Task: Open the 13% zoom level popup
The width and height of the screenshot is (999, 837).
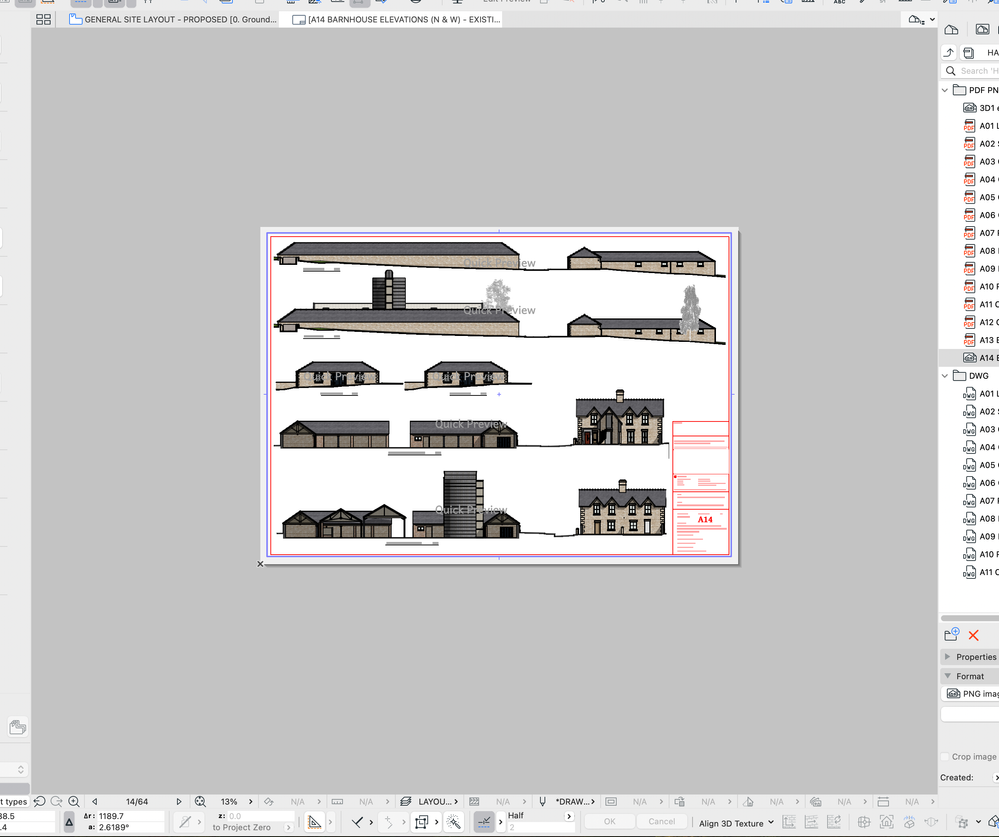Action: (x=236, y=801)
